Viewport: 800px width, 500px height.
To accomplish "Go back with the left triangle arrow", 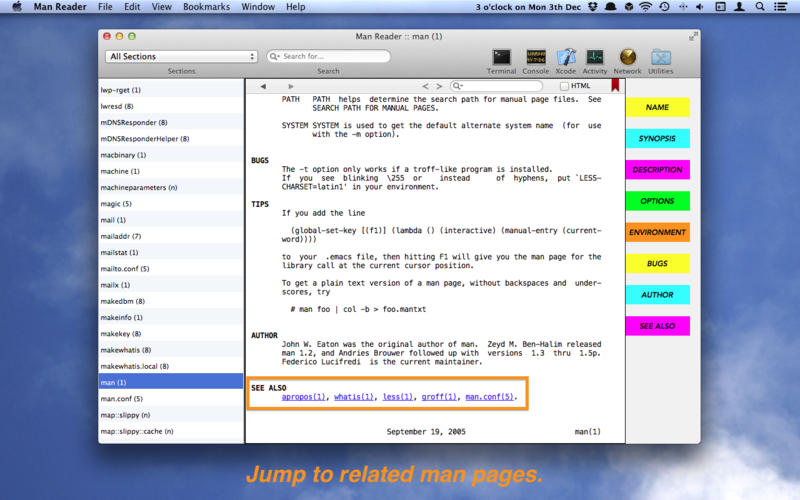I will pyautogui.click(x=262, y=86).
